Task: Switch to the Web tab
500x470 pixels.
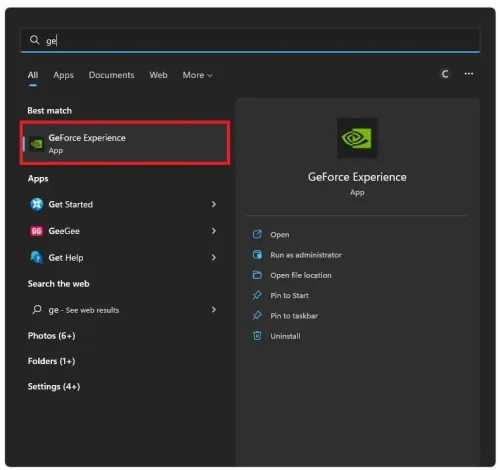Action: pyautogui.click(x=158, y=75)
